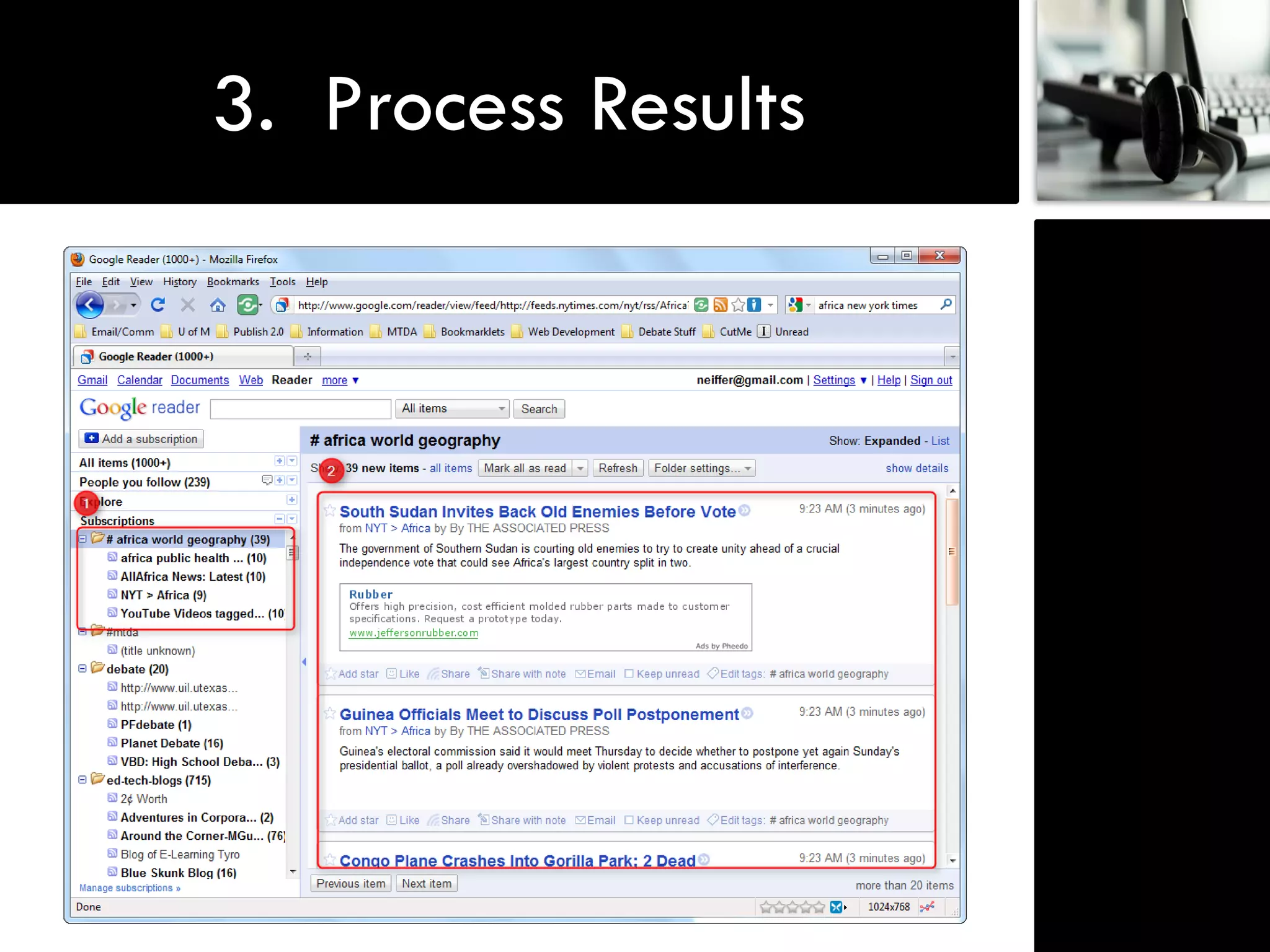Click the Manage subscriptions link
The width and height of the screenshot is (1270, 952).
pyautogui.click(x=130, y=888)
